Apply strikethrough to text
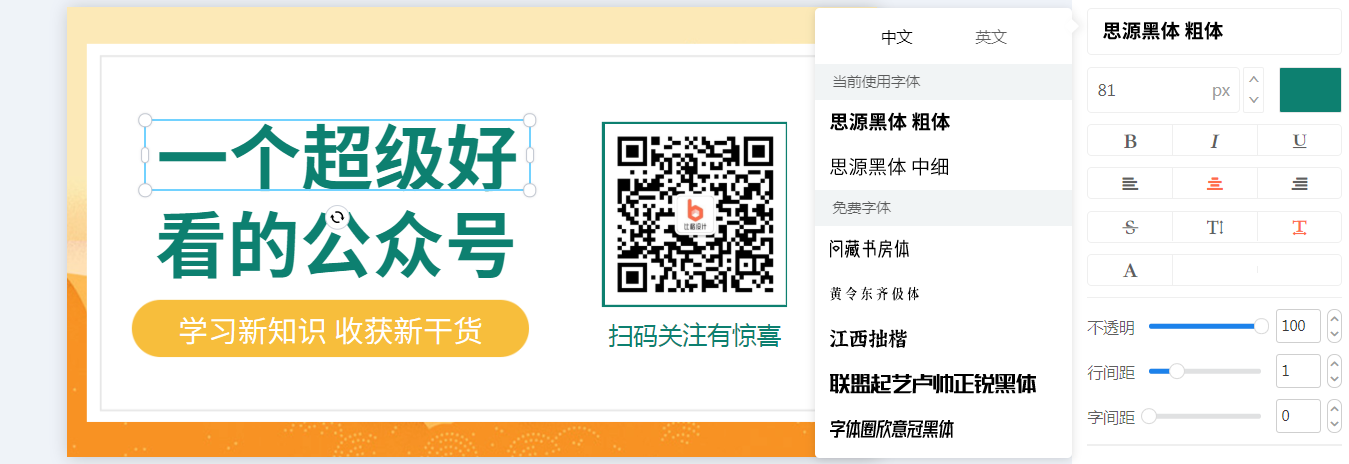1349x464 pixels. [x=1130, y=227]
